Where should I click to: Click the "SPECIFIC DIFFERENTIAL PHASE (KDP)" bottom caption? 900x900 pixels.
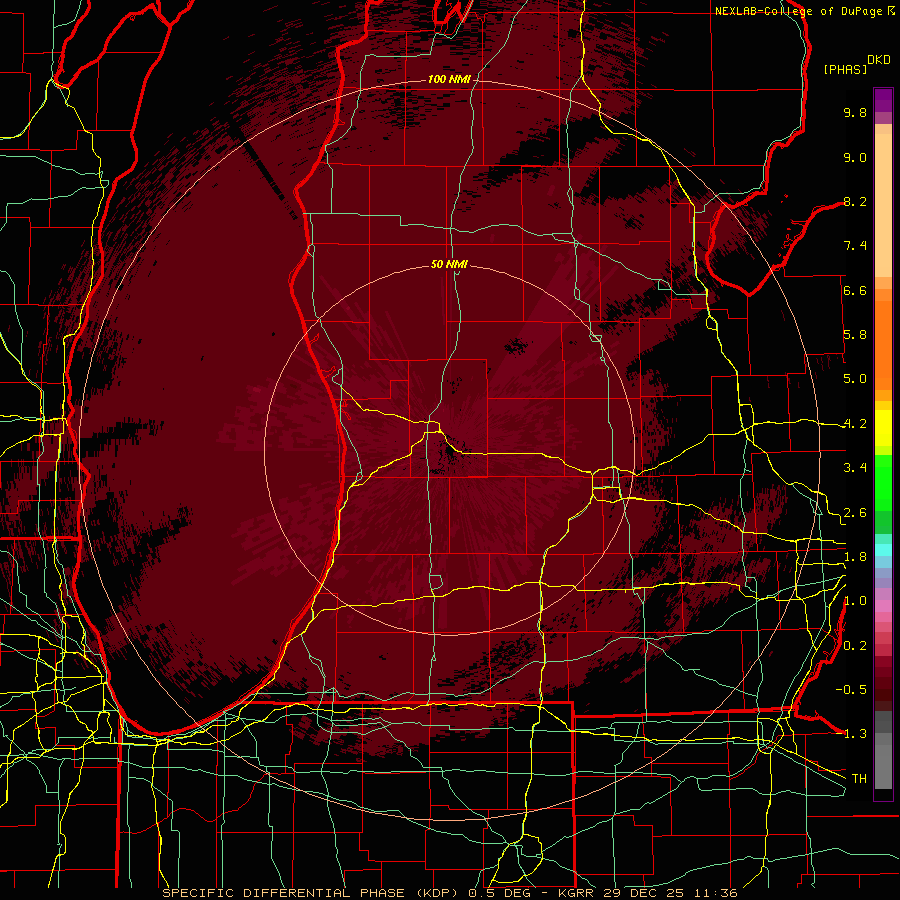click(312, 893)
